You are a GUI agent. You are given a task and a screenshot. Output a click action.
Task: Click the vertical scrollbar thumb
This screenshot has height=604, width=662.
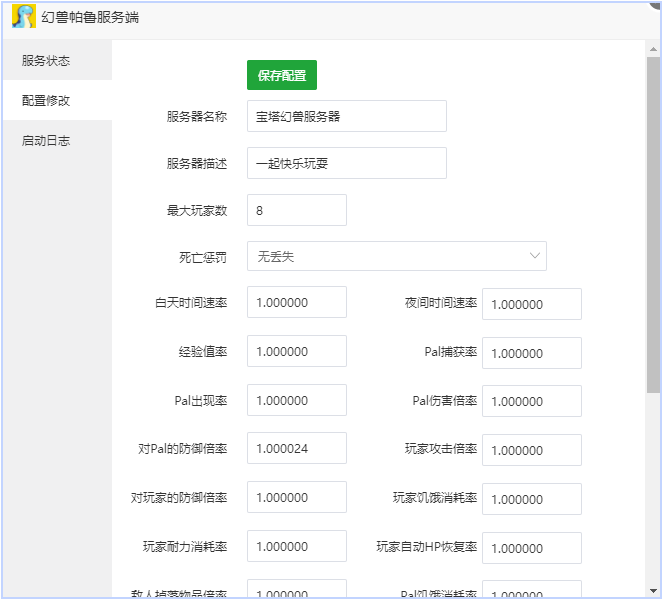point(653,225)
